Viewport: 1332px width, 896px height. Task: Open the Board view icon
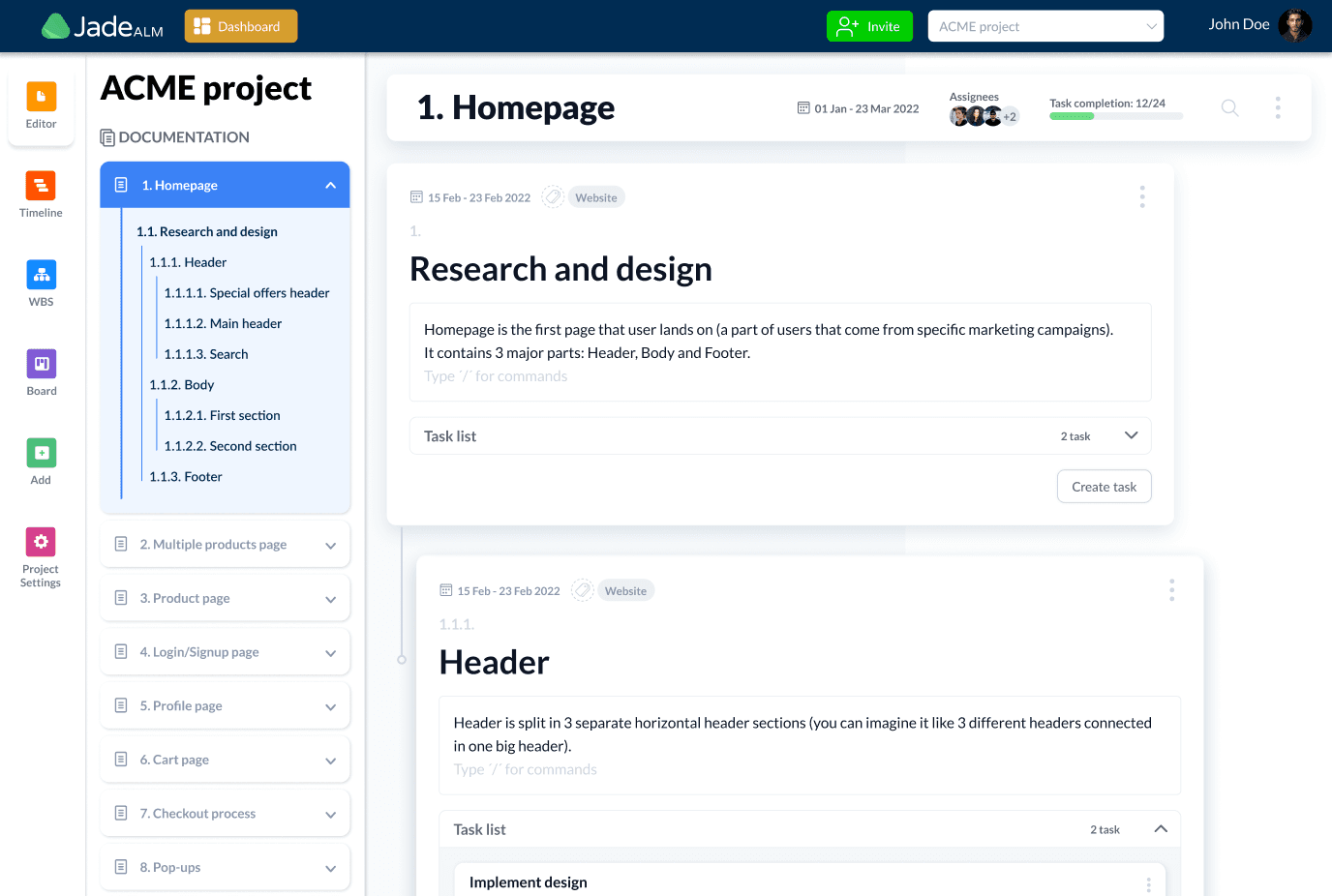pyautogui.click(x=41, y=364)
